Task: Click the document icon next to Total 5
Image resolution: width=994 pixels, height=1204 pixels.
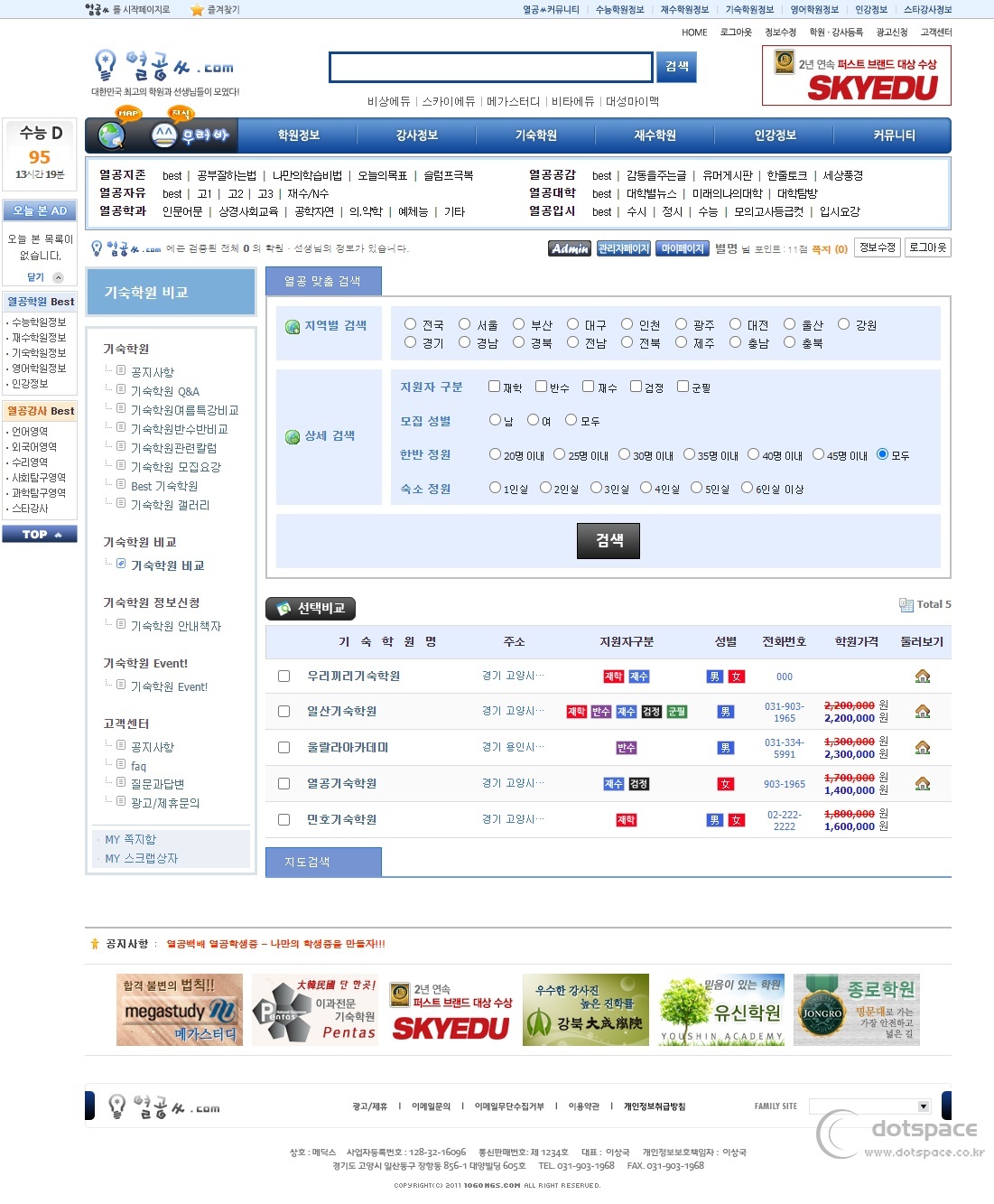Action: [x=906, y=603]
